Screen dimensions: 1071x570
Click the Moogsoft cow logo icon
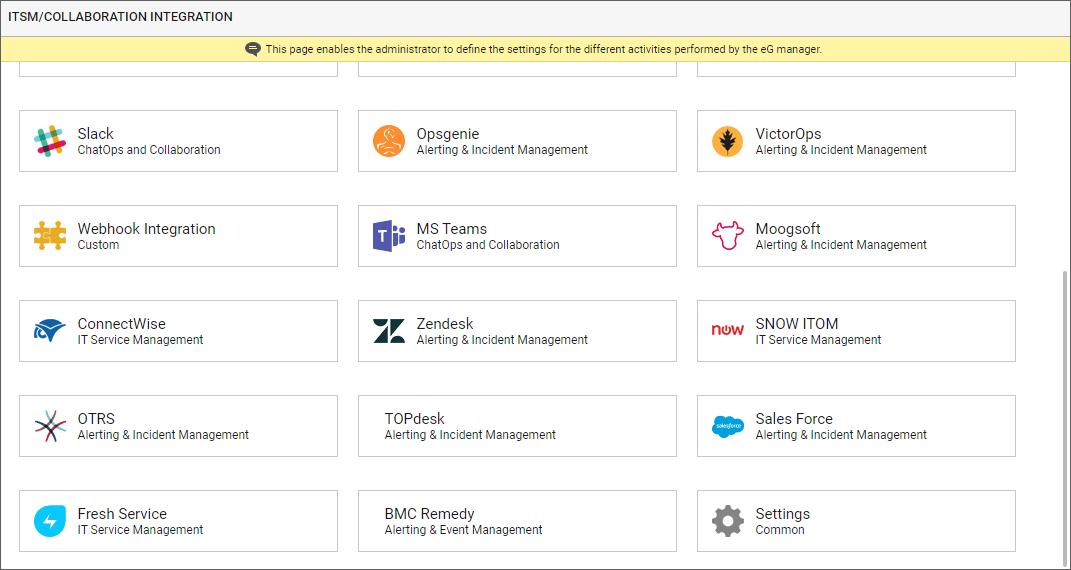pos(727,236)
